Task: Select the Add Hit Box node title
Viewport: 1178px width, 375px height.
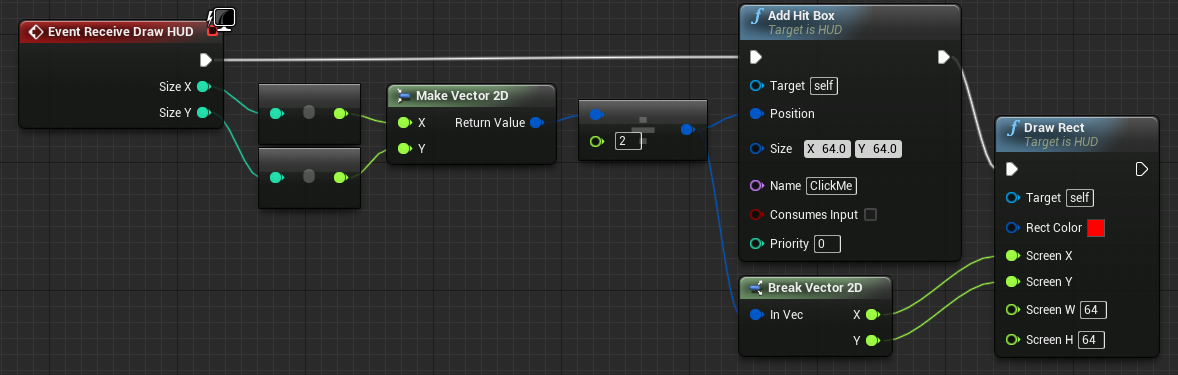Action: click(801, 16)
